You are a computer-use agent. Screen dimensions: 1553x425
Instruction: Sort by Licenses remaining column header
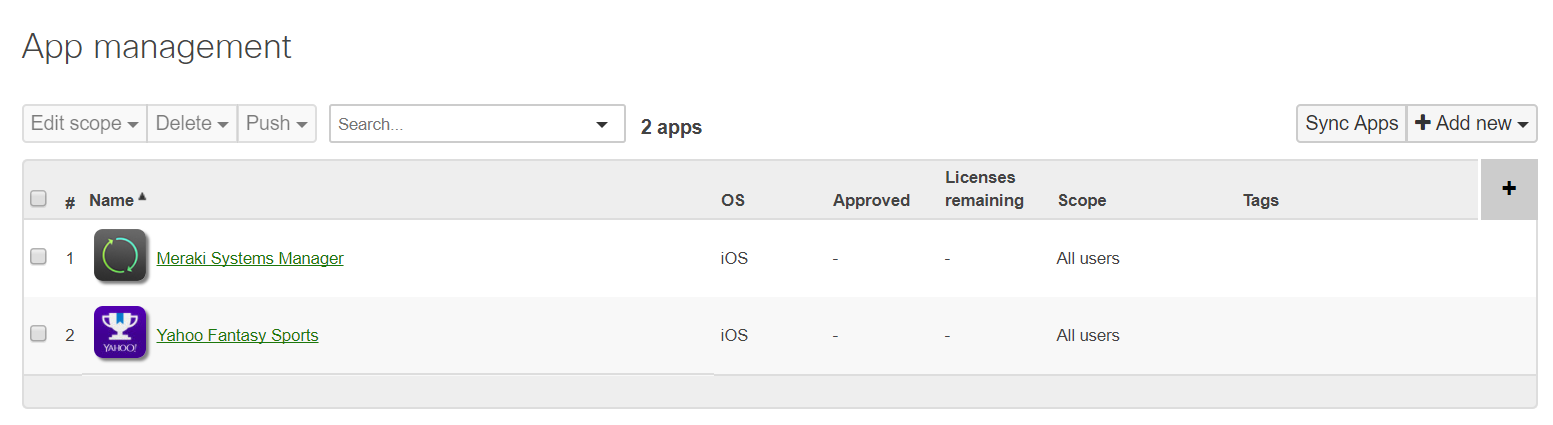(x=984, y=188)
